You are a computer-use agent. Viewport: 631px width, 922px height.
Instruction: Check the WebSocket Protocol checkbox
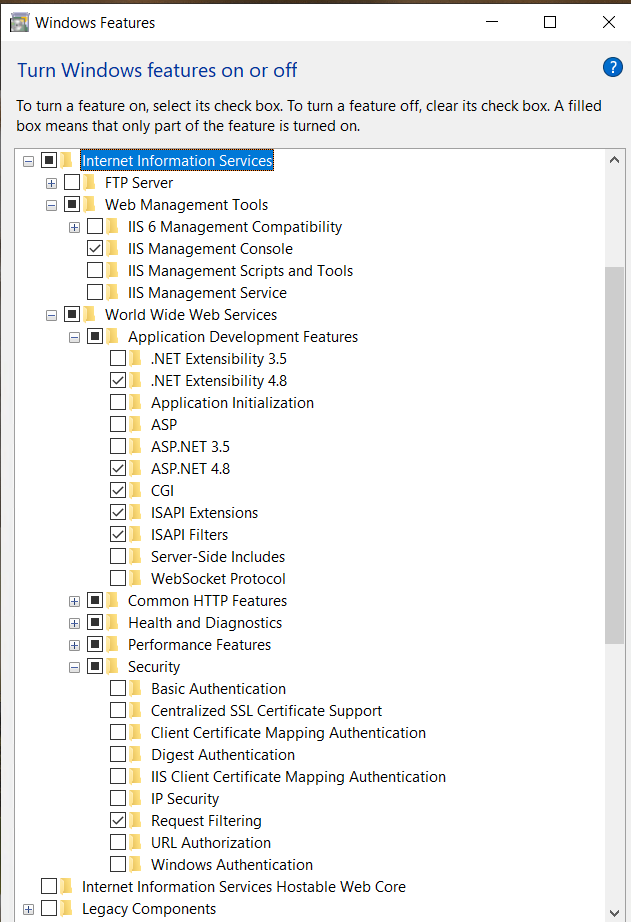click(118, 578)
